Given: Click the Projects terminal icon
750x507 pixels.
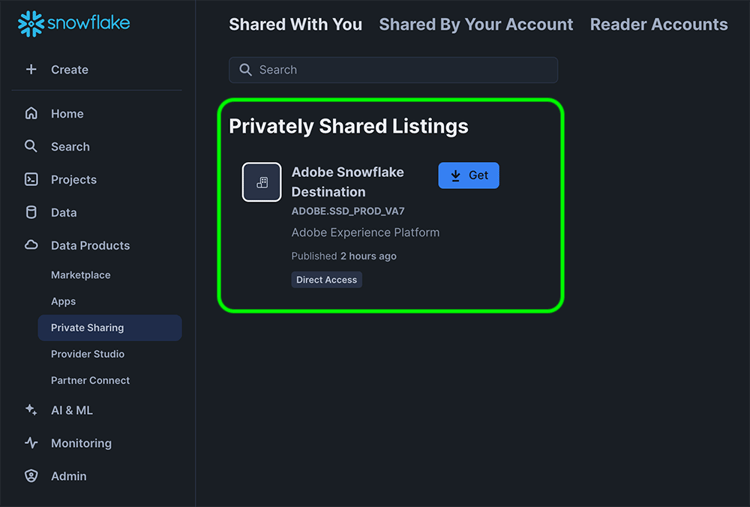Looking at the screenshot, I should 31,180.
